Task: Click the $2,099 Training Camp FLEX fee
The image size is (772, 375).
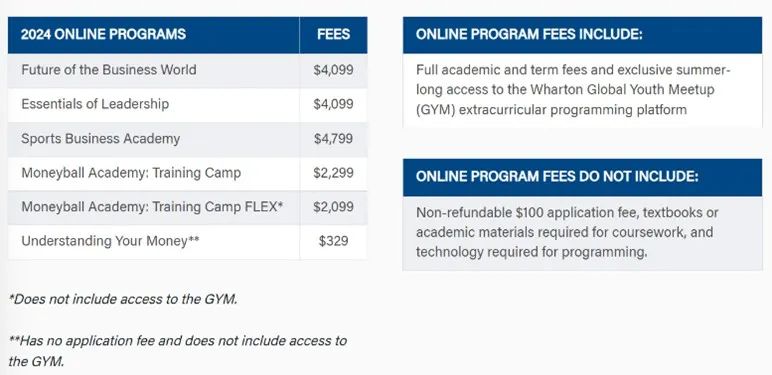Action: click(x=333, y=207)
